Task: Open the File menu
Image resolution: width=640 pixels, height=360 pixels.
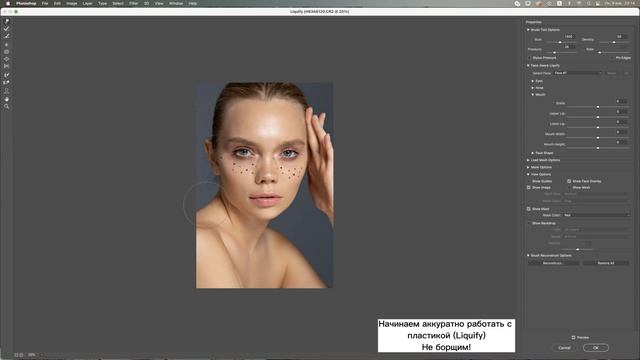Action: pyautogui.click(x=45, y=3)
